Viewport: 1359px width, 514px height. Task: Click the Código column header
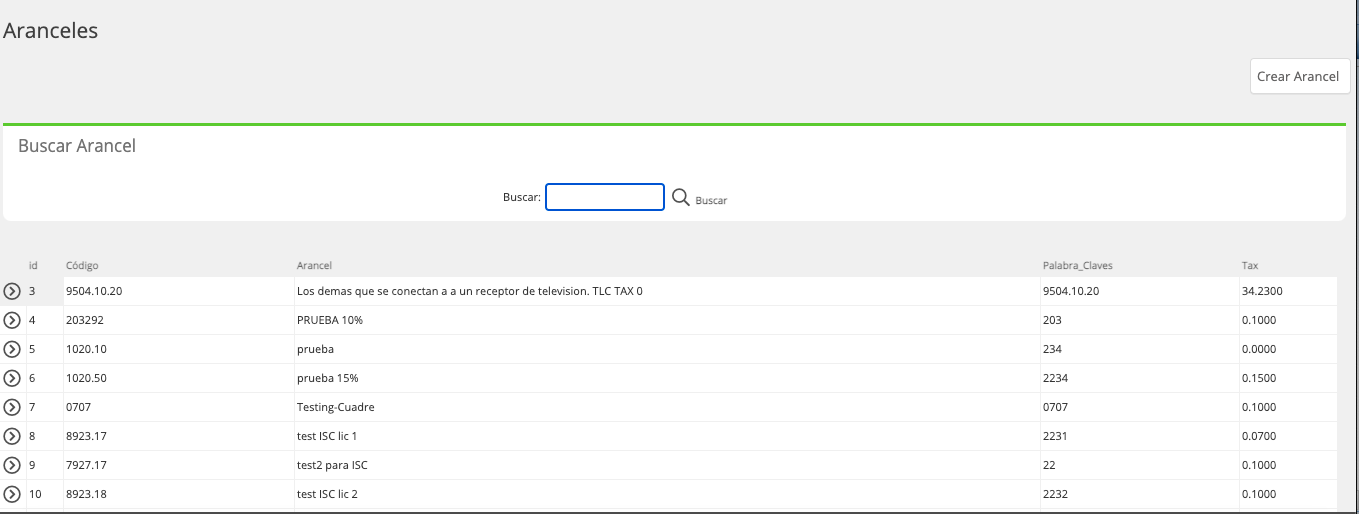82,266
